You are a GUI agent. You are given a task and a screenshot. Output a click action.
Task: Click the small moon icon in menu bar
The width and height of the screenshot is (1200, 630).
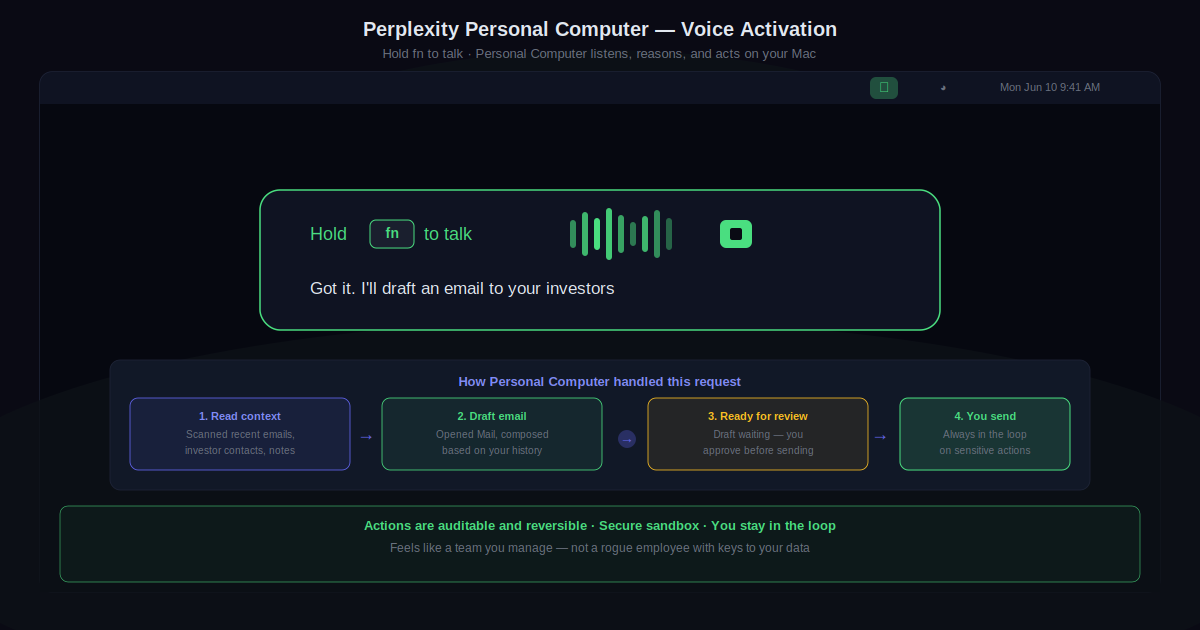tap(943, 88)
